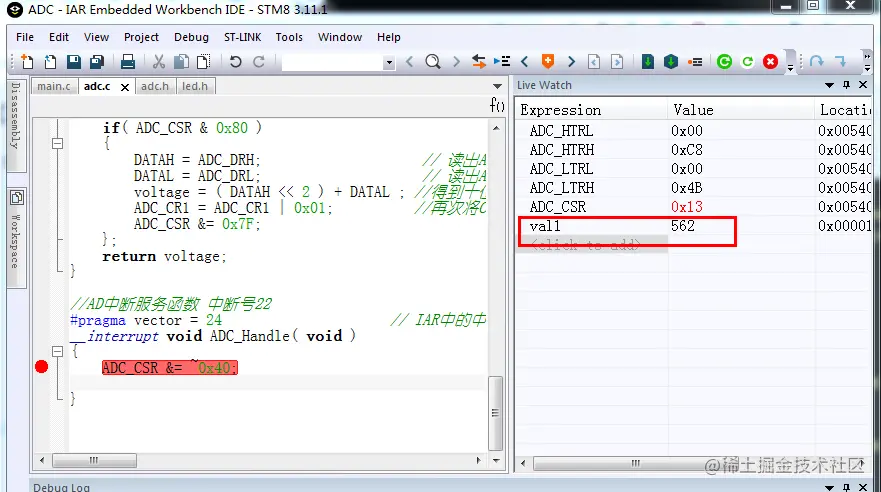Undo the last edit
Screen dimensions: 881x492
click(x=235, y=61)
